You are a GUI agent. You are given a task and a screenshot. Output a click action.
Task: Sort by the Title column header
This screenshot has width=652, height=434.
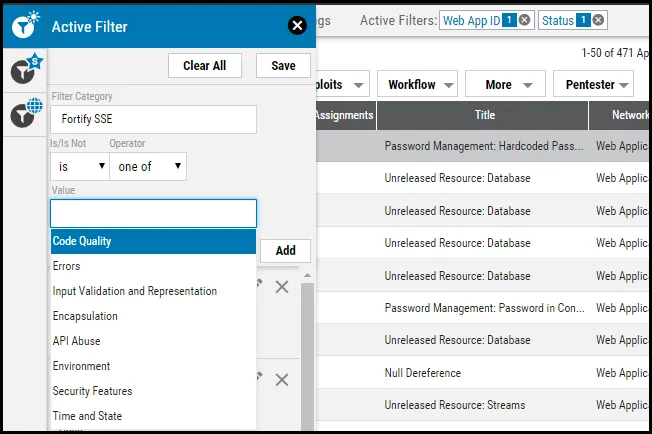click(x=483, y=115)
